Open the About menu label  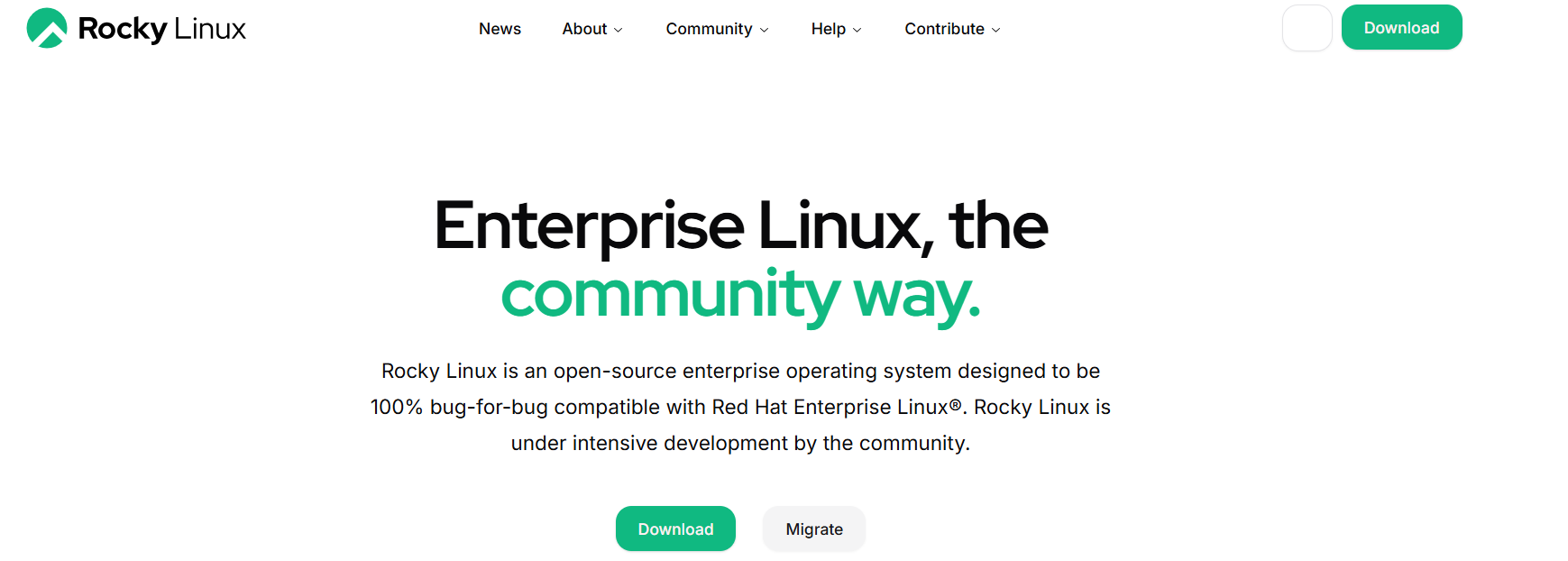tap(584, 29)
